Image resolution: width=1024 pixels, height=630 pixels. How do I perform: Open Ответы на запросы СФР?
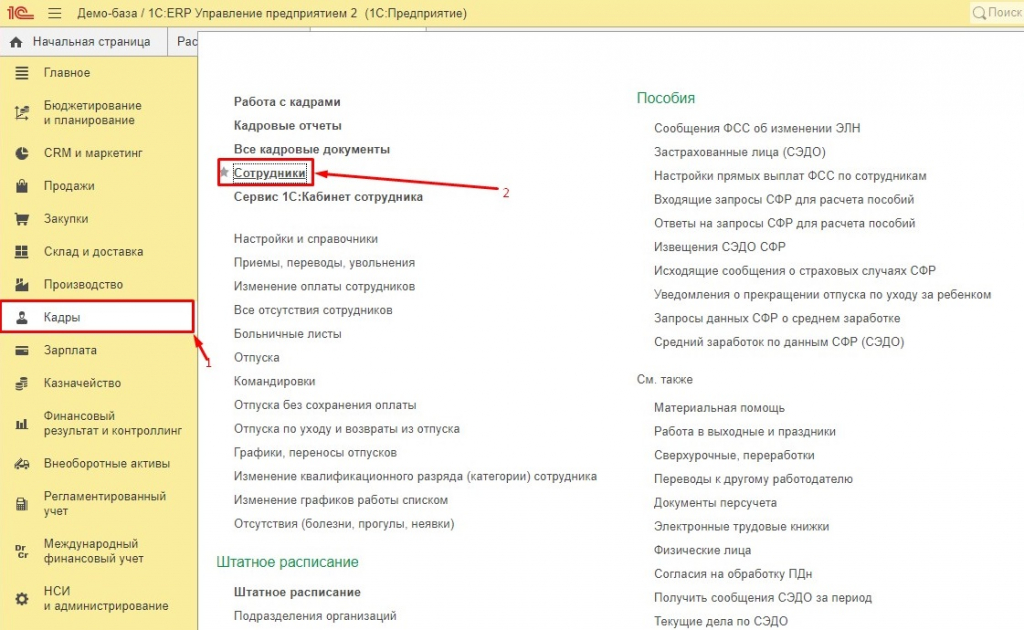784,223
